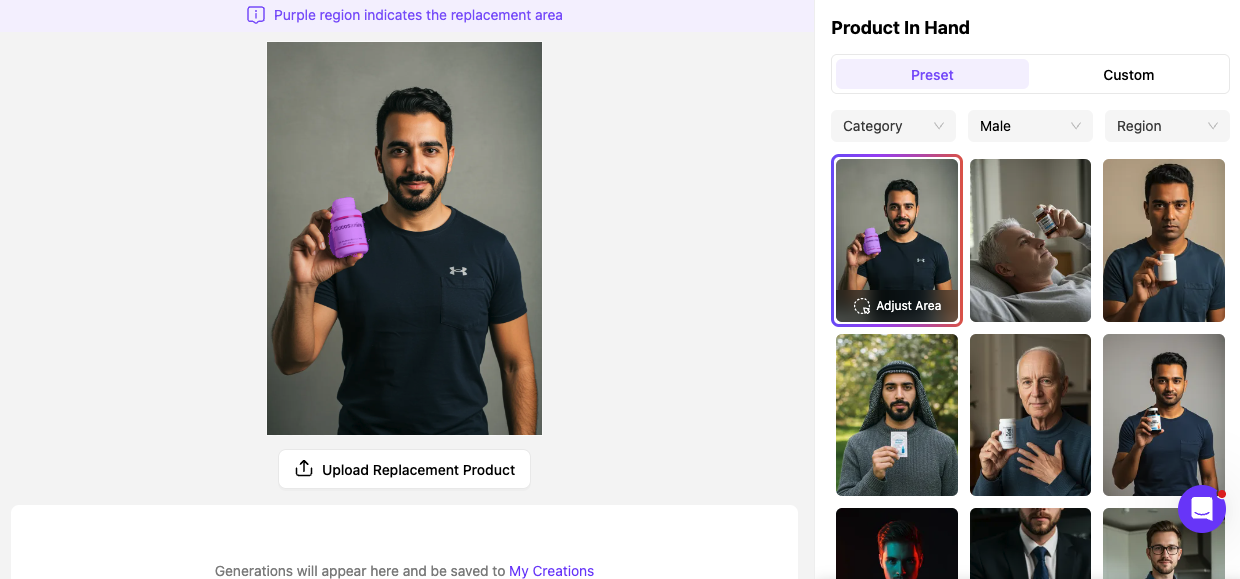Open the chat support bubble
This screenshot has width=1240, height=579.
[1201, 509]
